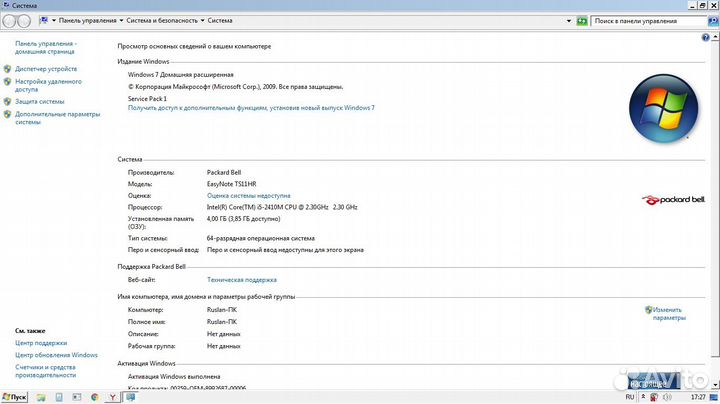720x404 pixels.
Task: Expand dropdown arrow after the address bar computer icon
Action: [54, 21]
